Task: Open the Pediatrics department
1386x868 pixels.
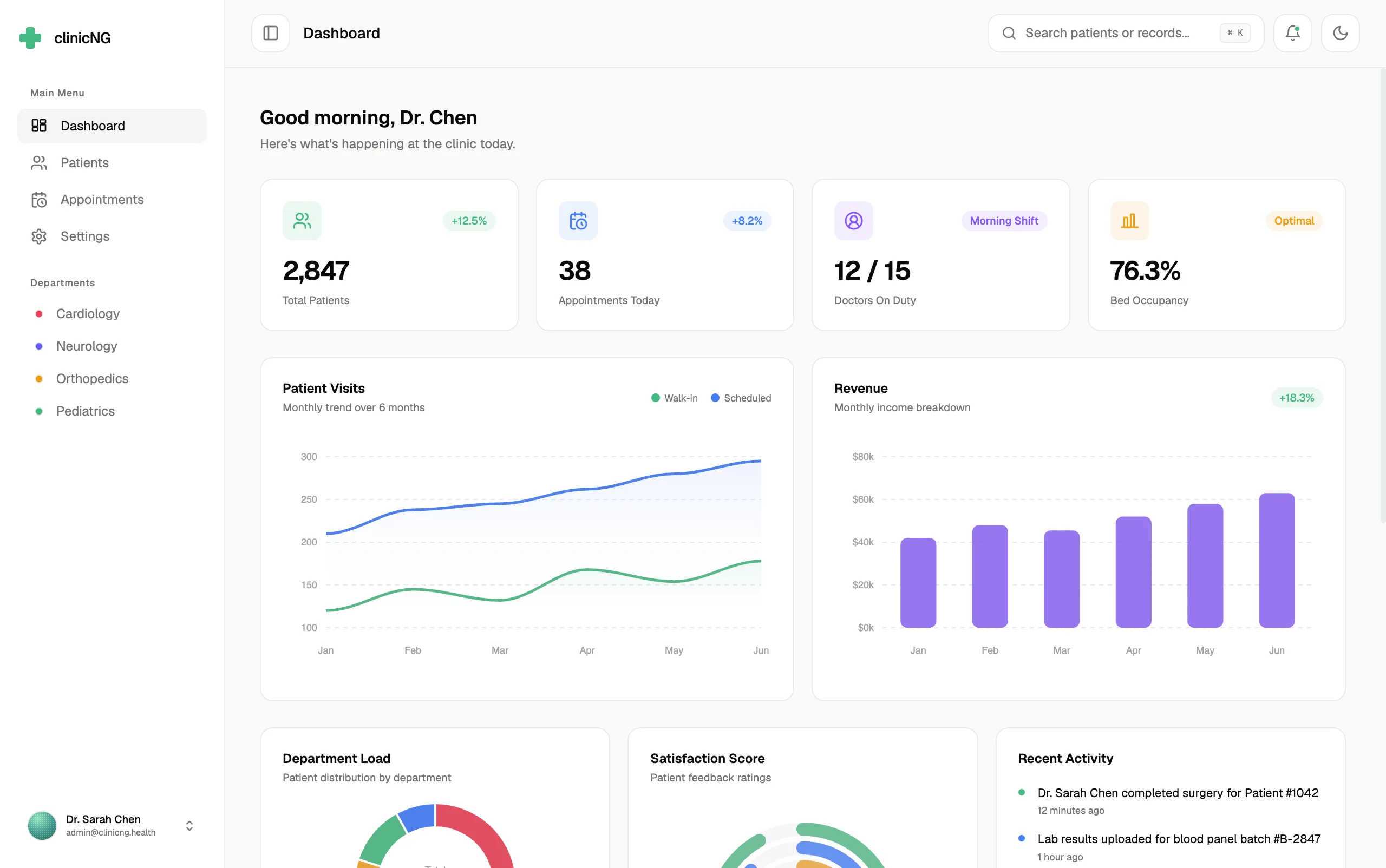Action: [112, 411]
